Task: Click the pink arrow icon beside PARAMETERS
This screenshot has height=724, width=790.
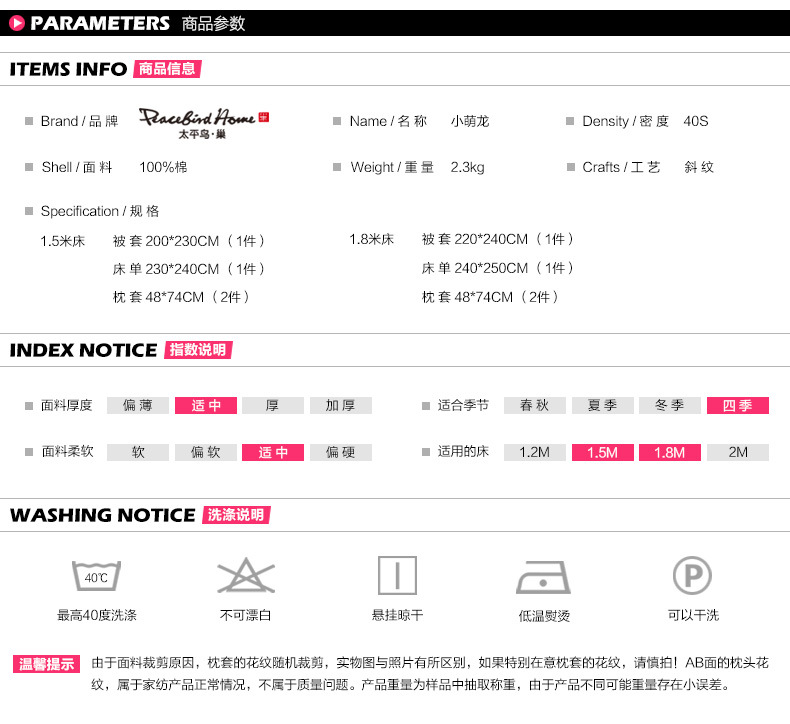Action: (x=16, y=23)
